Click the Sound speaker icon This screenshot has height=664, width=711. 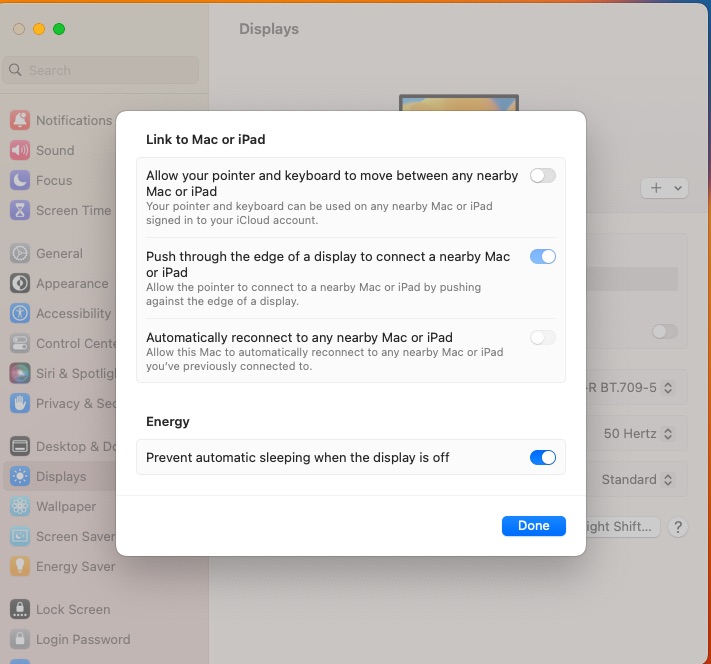(x=20, y=150)
